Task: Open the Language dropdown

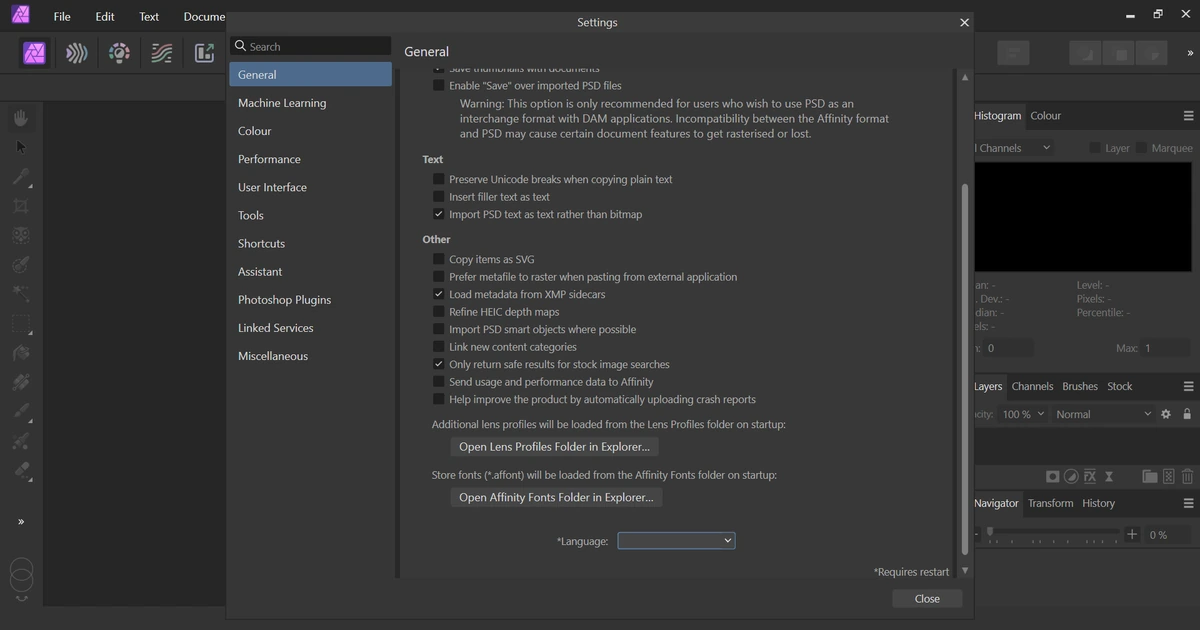Action: click(676, 540)
